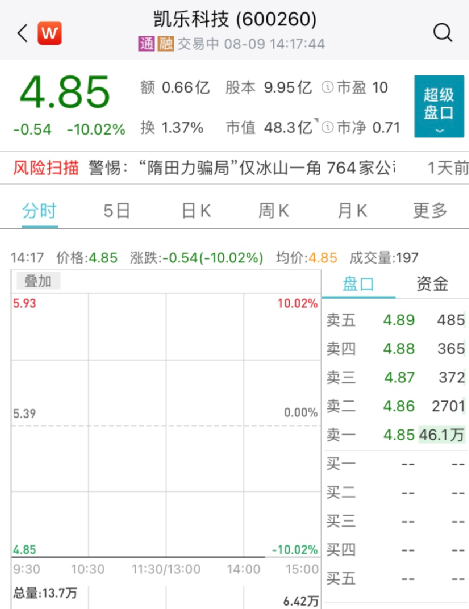Screen dimensions: 469x609
Task: Tap the 11:30/13:00 time axis label
Action: click(166, 569)
